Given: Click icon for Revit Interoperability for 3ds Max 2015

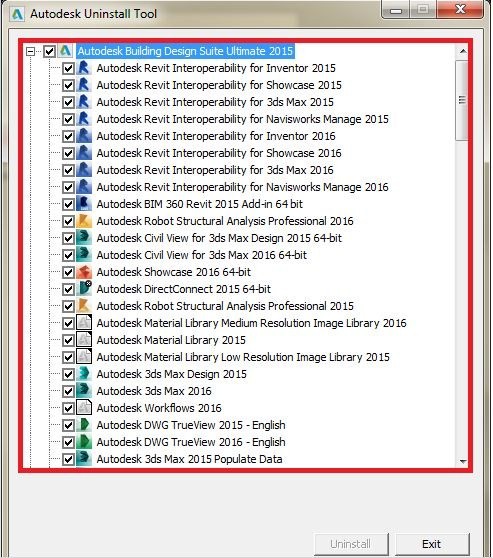Looking at the screenshot, I should 84,102.
